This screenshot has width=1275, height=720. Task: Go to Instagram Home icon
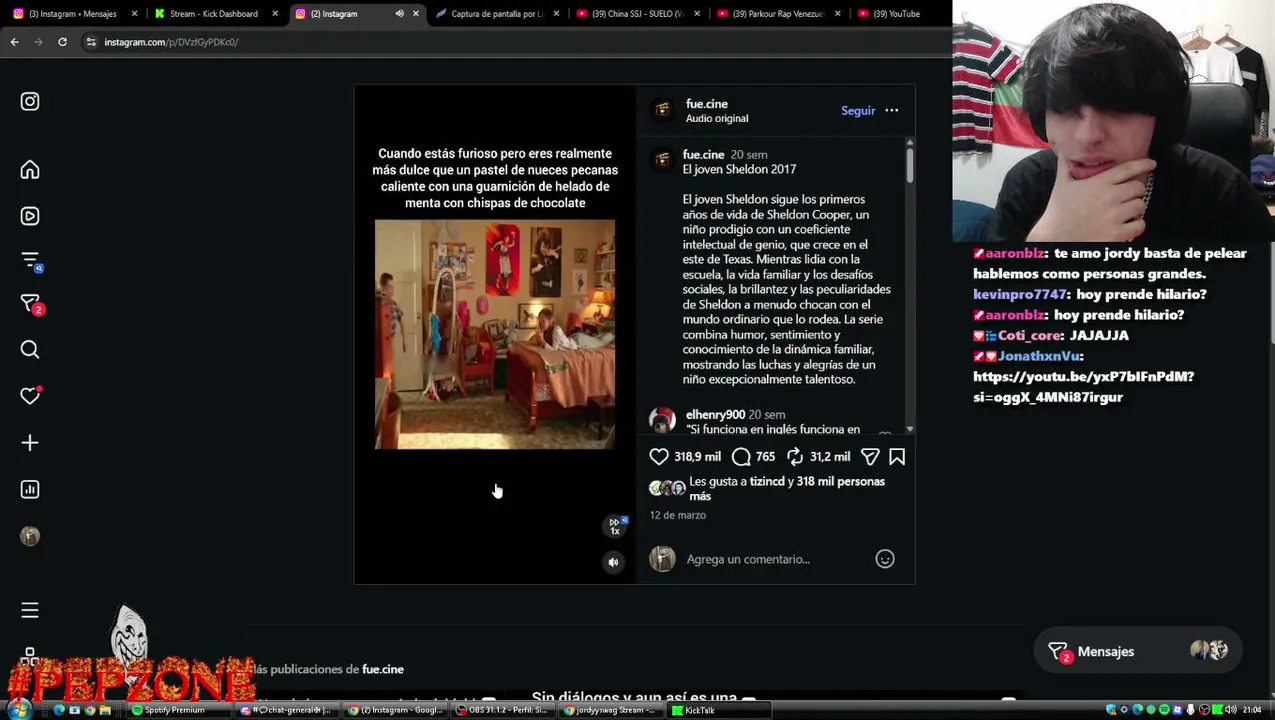click(x=30, y=170)
